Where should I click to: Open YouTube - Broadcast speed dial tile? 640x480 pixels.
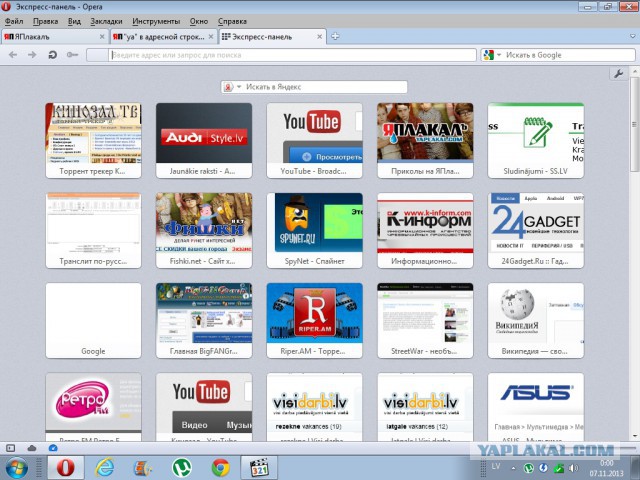click(x=314, y=140)
